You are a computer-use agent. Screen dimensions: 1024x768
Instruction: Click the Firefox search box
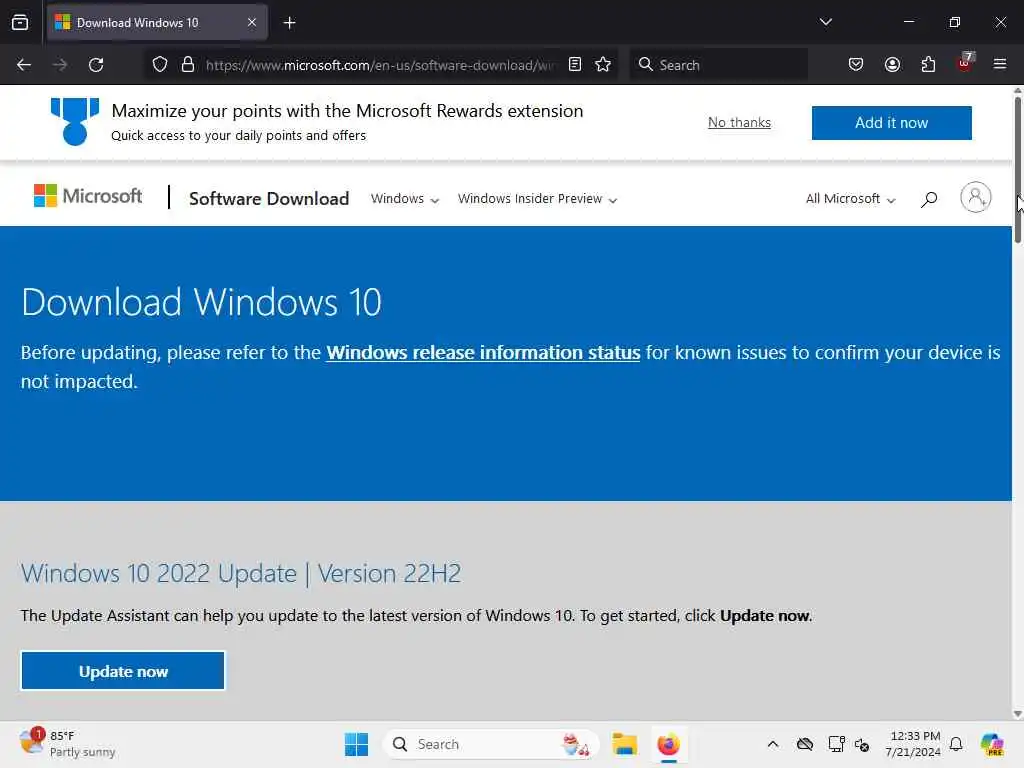718,65
